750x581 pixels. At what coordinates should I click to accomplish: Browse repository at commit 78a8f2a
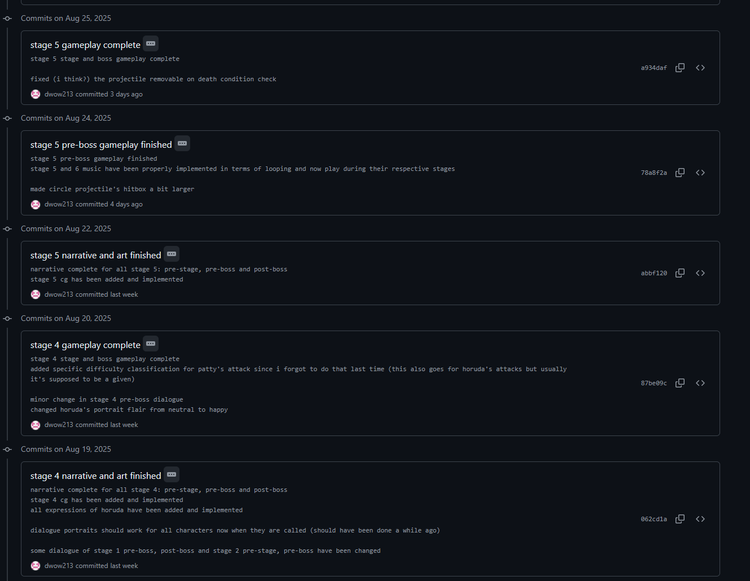[x=700, y=173]
